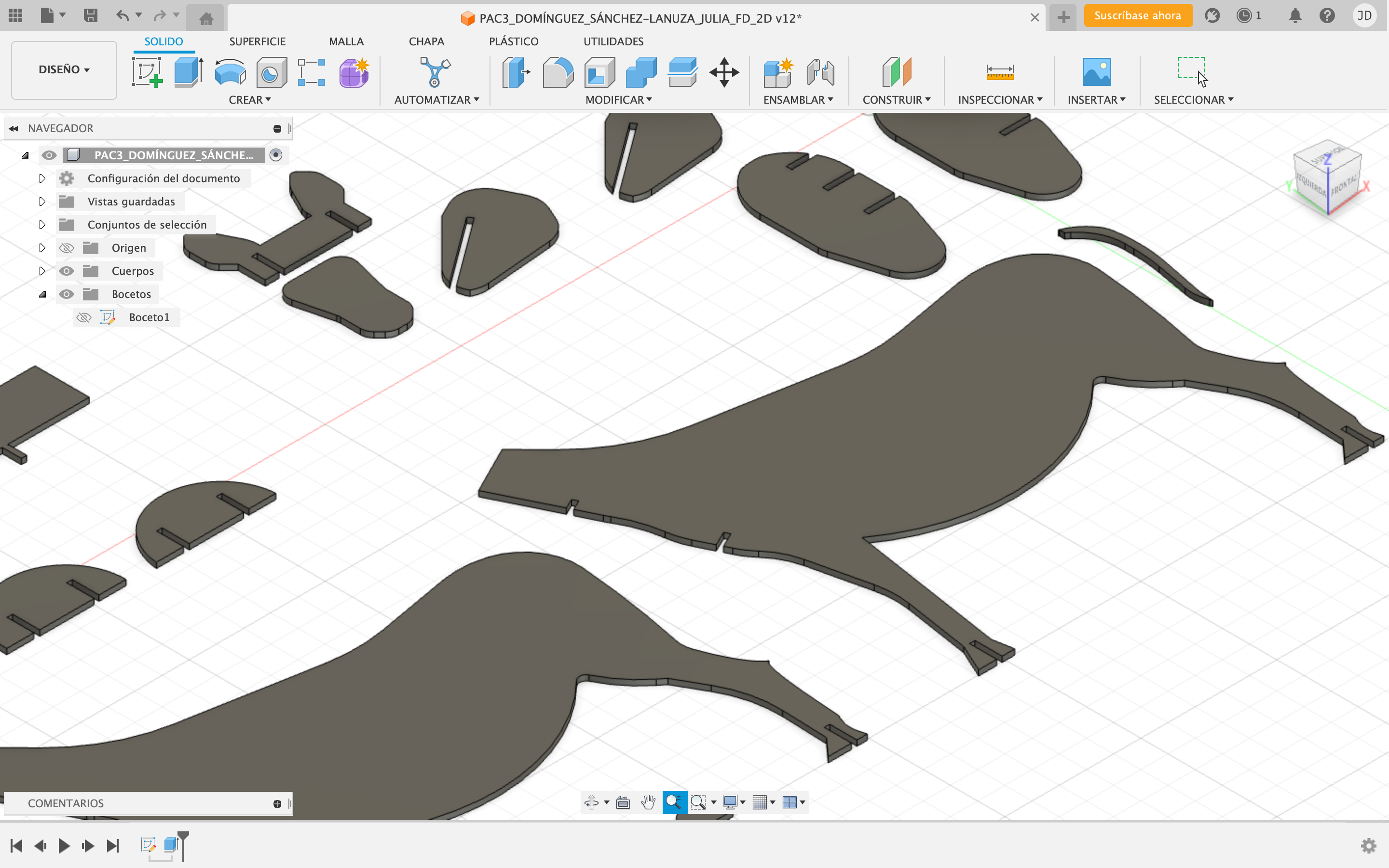Image resolution: width=1389 pixels, height=868 pixels.
Task: Select the Move/Copy tool
Action: (x=724, y=72)
